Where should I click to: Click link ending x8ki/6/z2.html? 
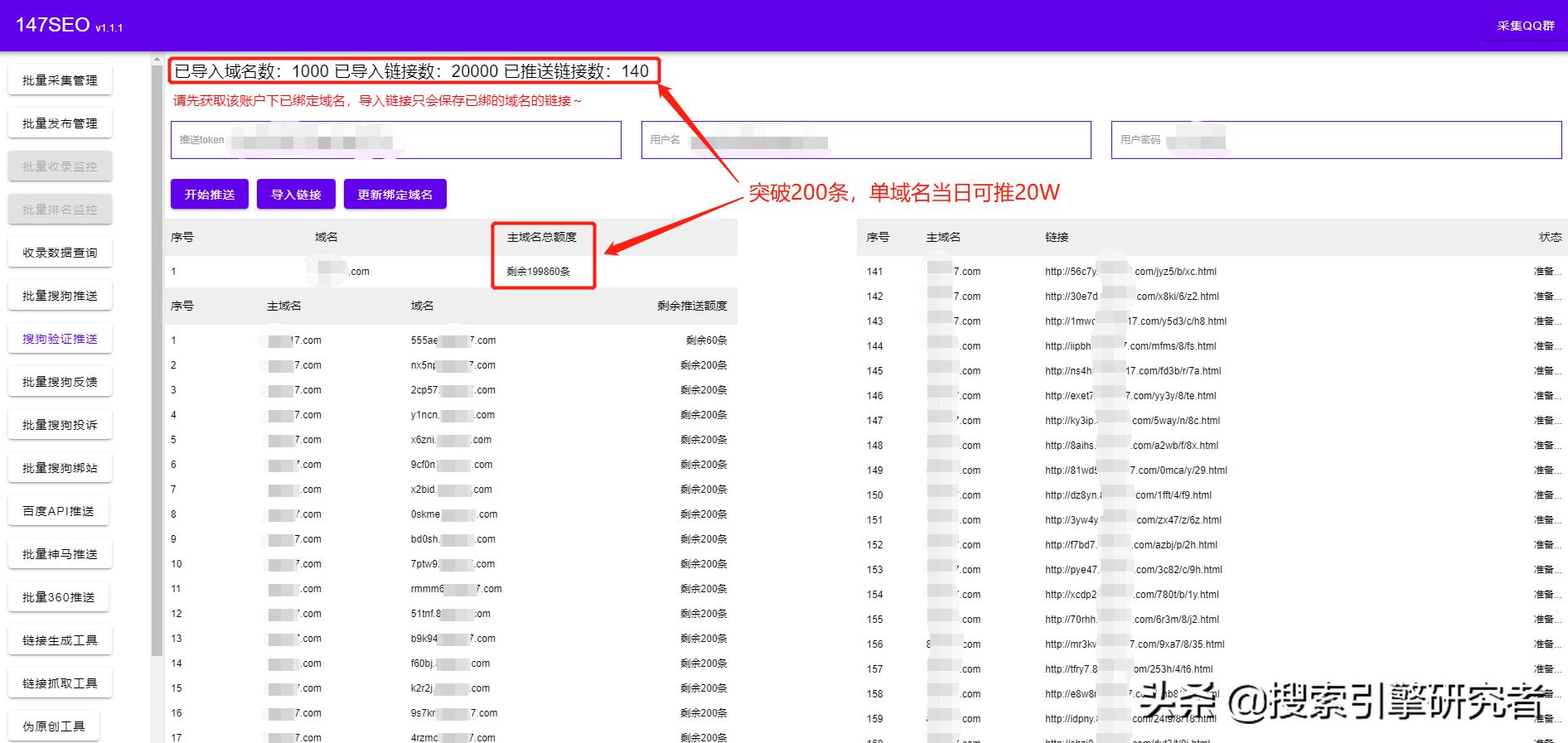pyautogui.click(x=1132, y=297)
